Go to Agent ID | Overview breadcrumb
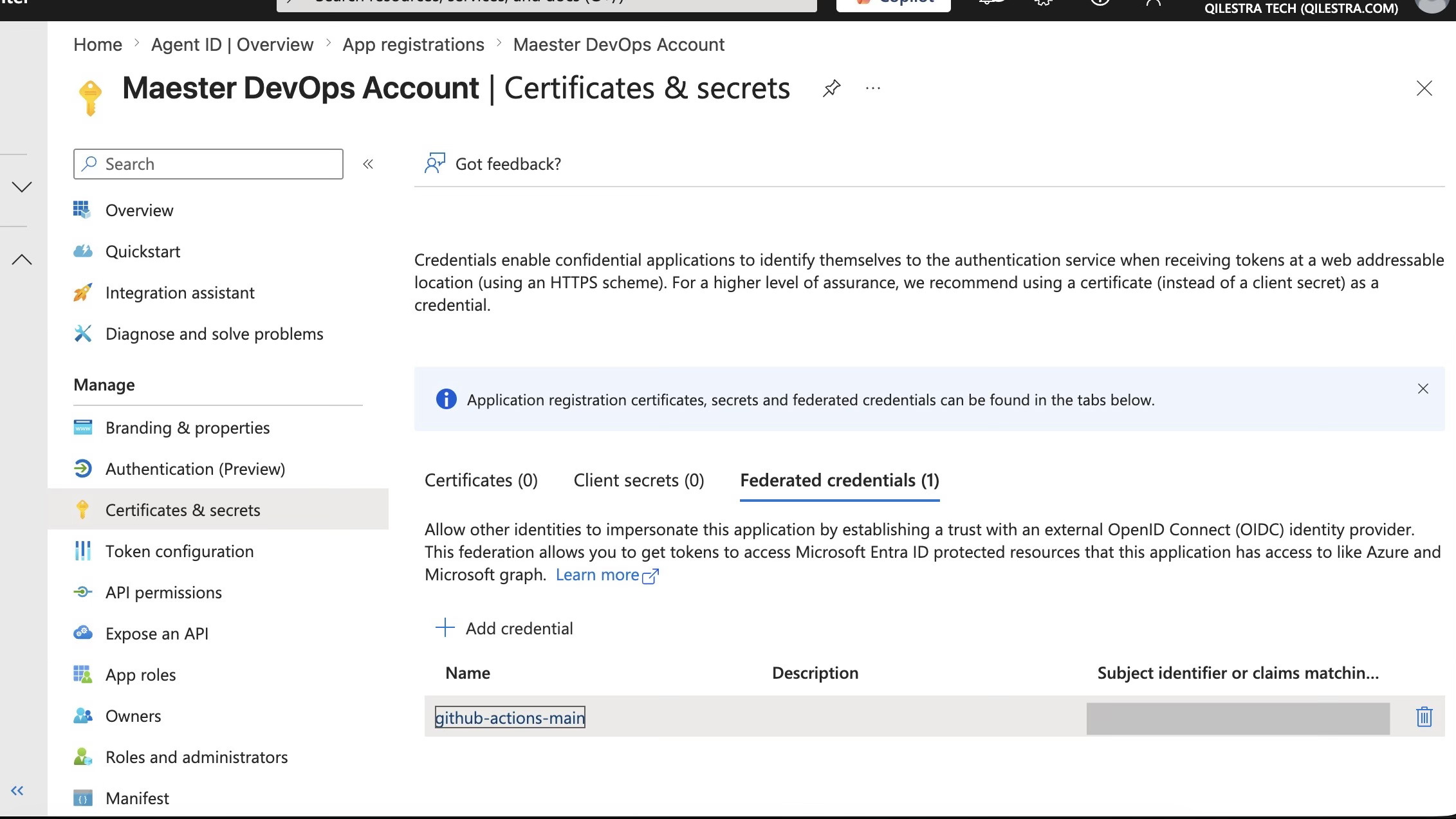 pyautogui.click(x=232, y=44)
